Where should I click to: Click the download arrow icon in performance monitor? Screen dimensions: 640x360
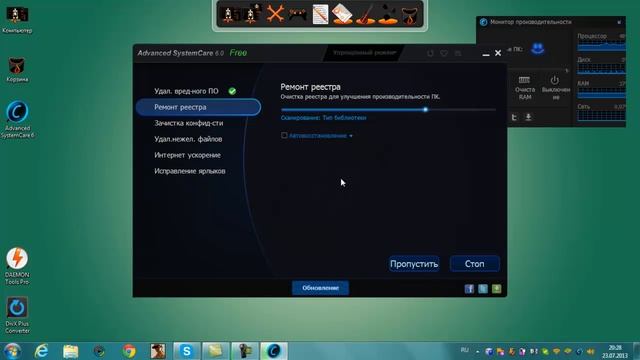(x=528, y=118)
